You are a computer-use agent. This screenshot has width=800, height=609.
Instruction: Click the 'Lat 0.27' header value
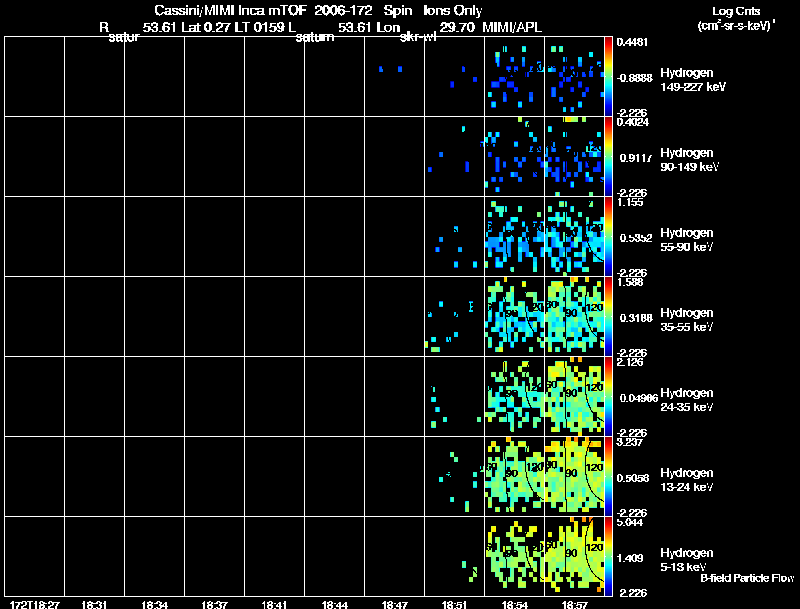coord(205,27)
